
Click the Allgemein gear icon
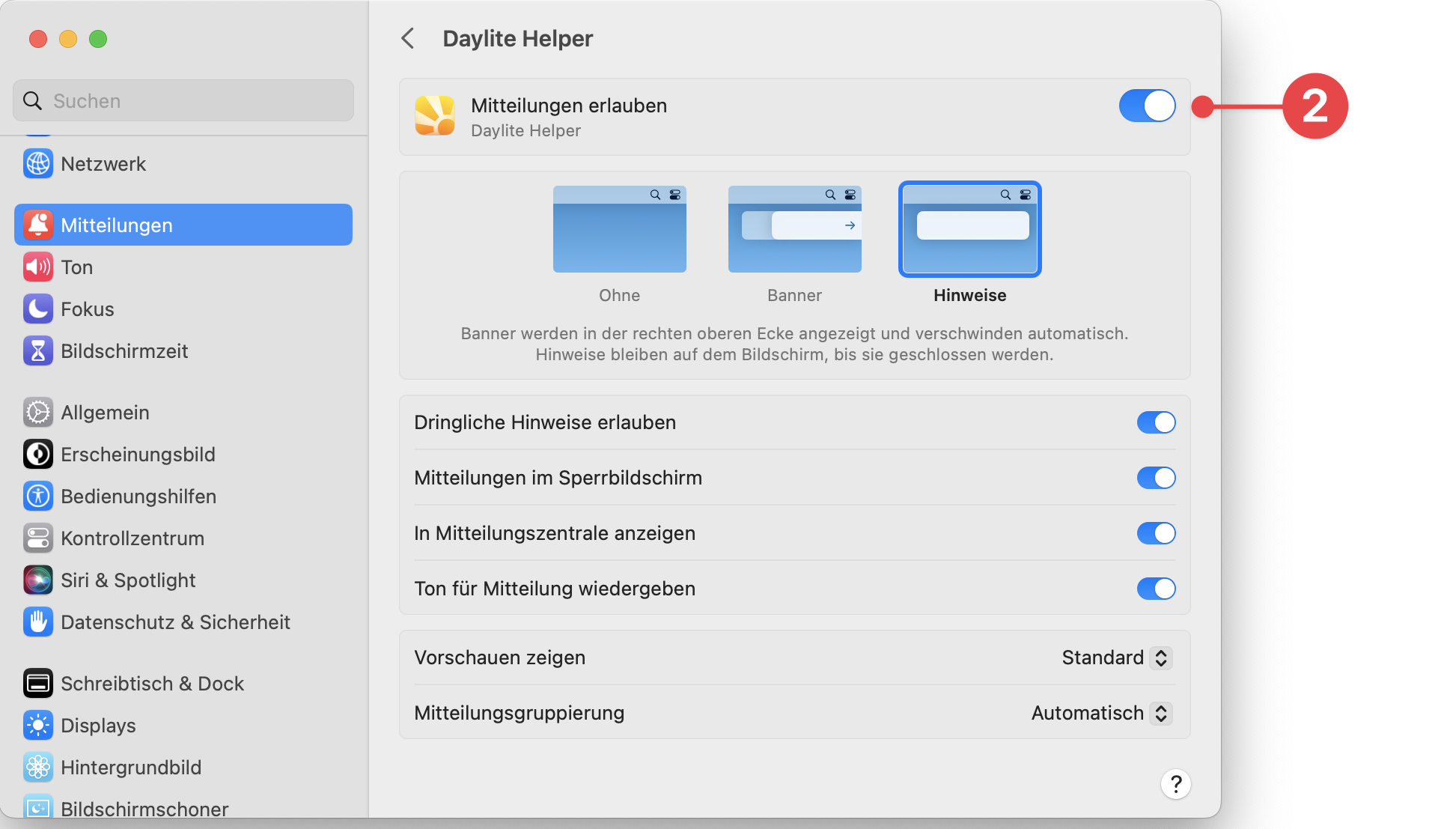[38, 413]
